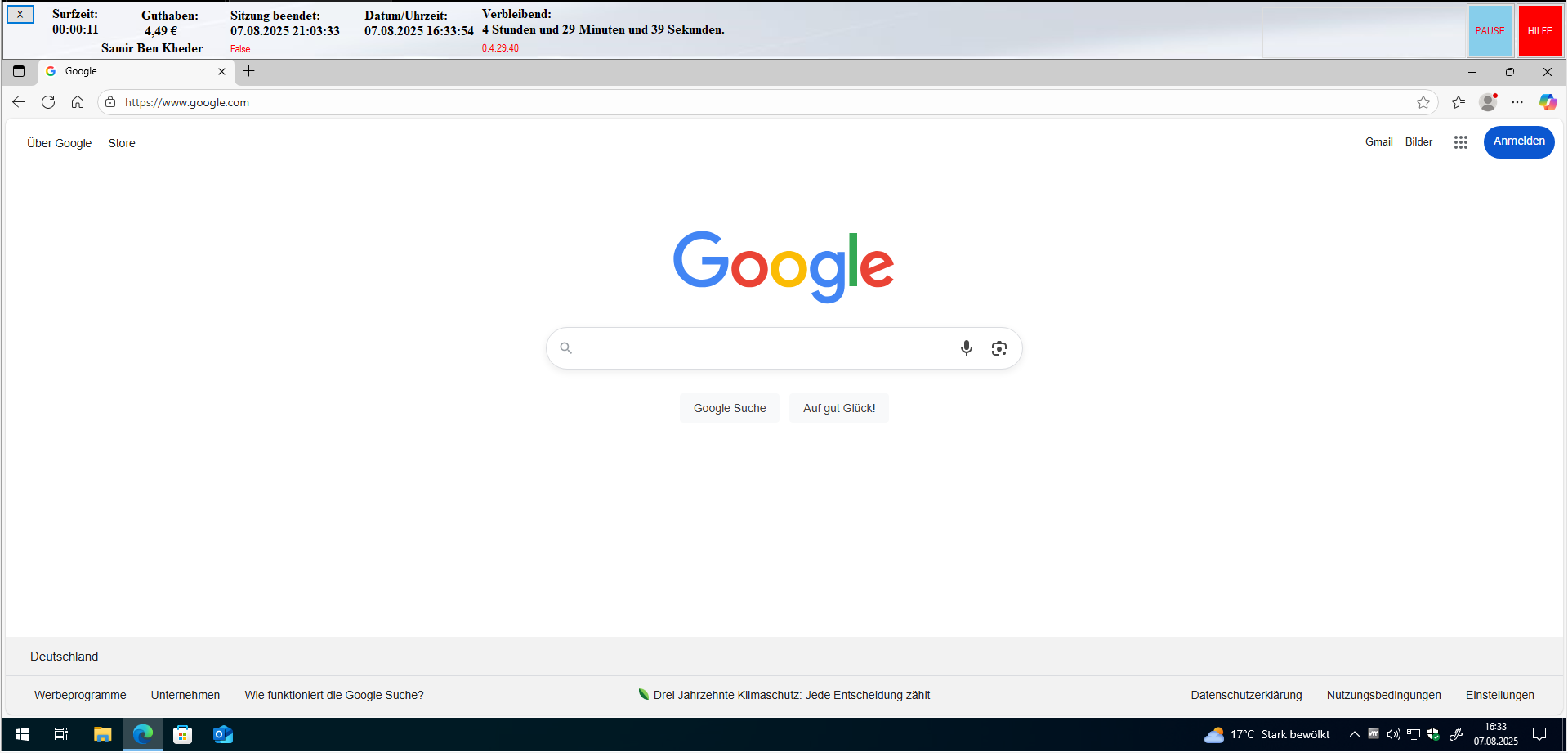Go to the browser home page
The width and height of the screenshot is (1568, 753).
[78, 102]
